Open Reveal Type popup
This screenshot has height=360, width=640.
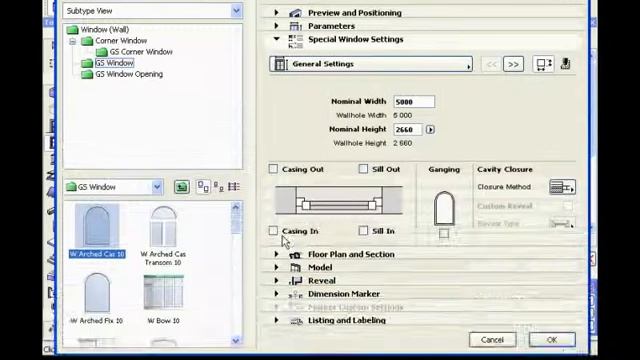point(562,224)
